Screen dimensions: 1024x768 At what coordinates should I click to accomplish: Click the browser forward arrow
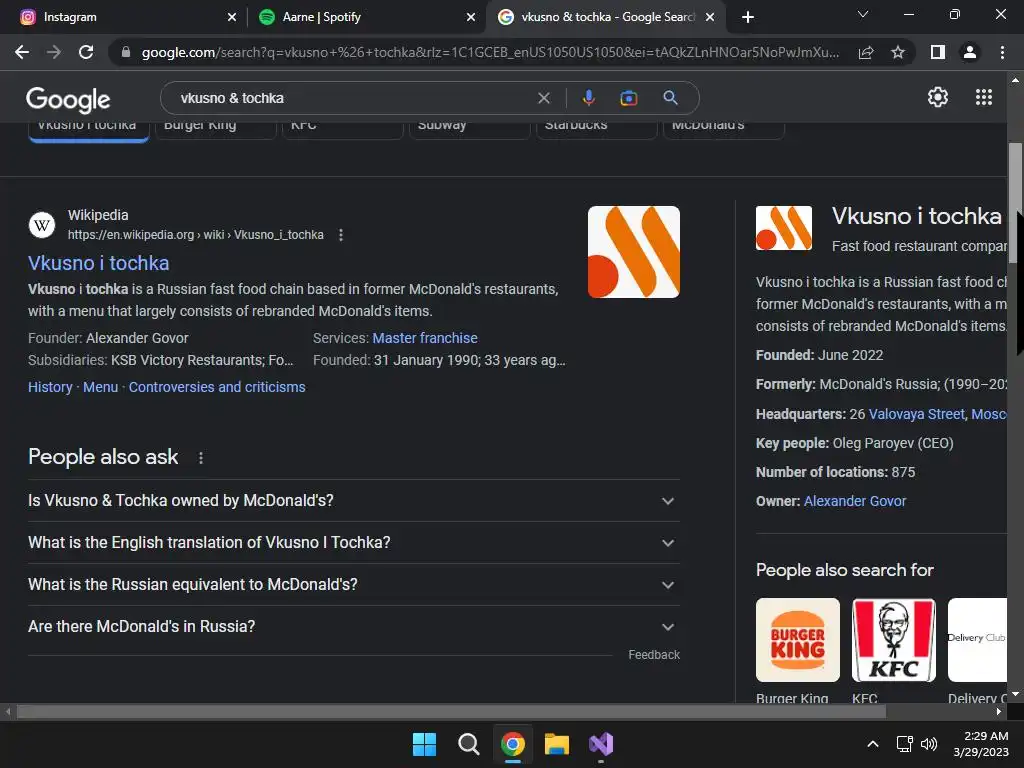click(54, 52)
